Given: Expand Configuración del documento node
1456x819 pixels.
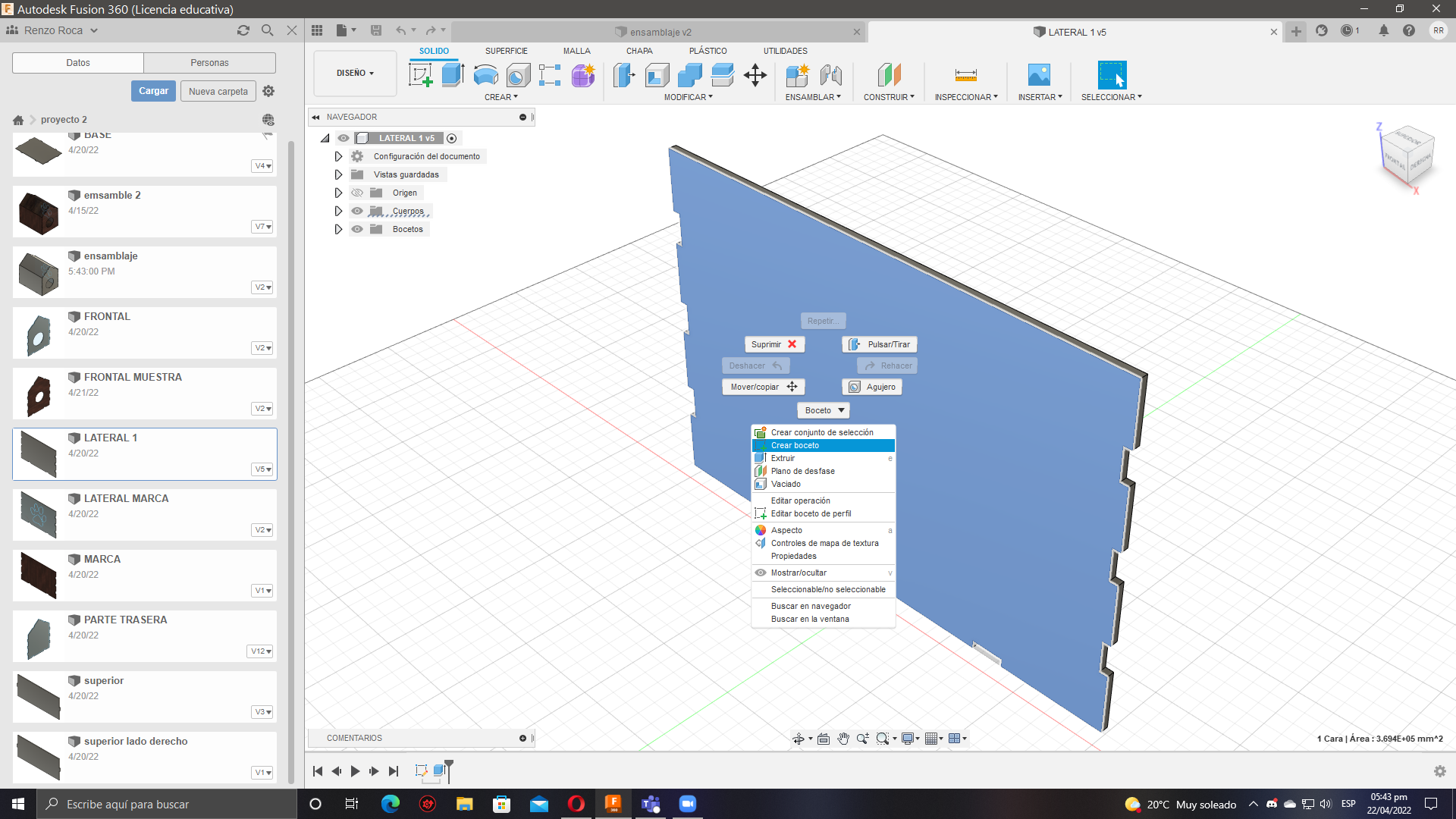Looking at the screenshot, I should pos(338,156).
